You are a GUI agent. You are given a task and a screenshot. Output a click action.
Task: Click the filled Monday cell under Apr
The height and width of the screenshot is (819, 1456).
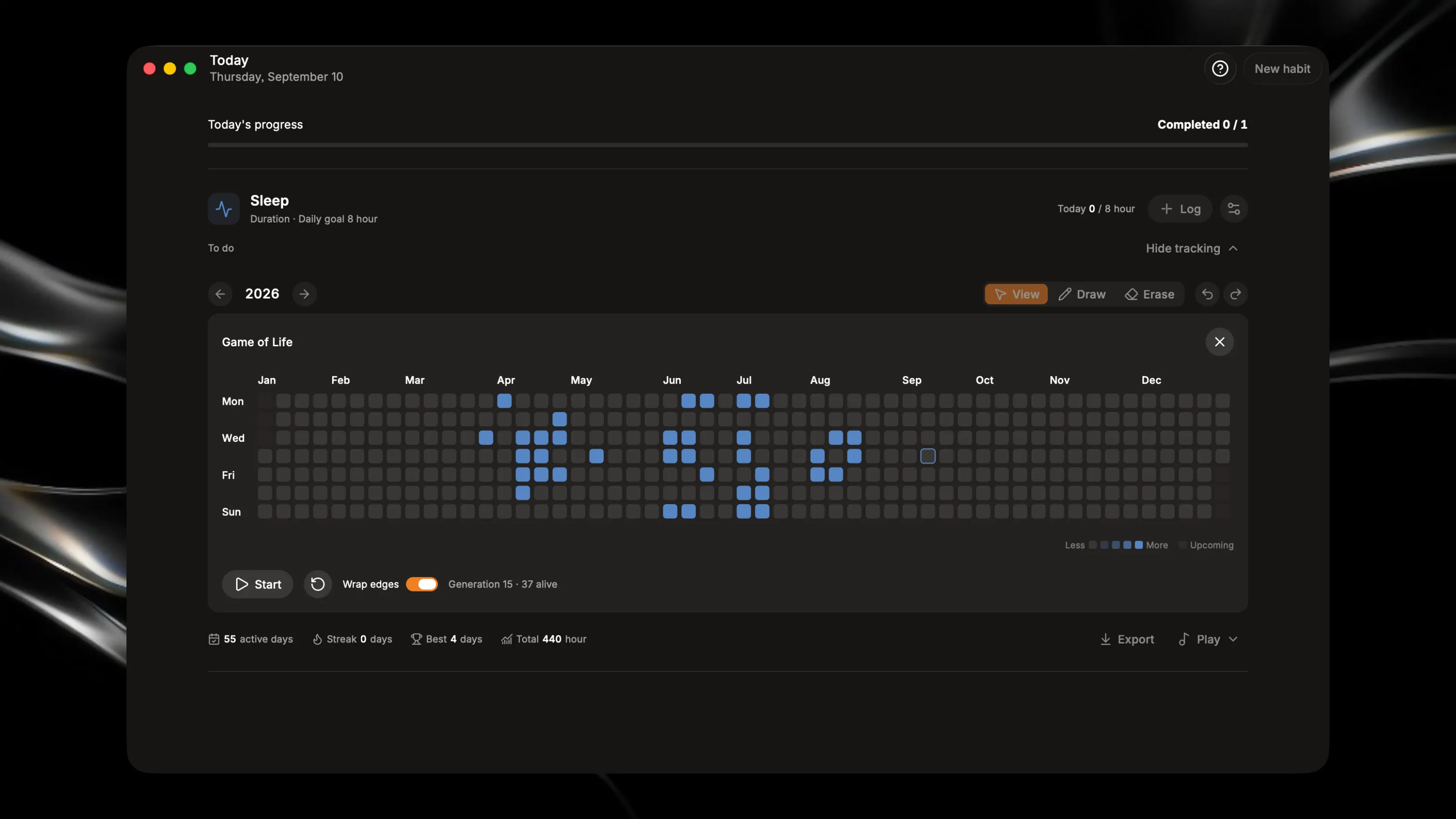coord(504,401)
